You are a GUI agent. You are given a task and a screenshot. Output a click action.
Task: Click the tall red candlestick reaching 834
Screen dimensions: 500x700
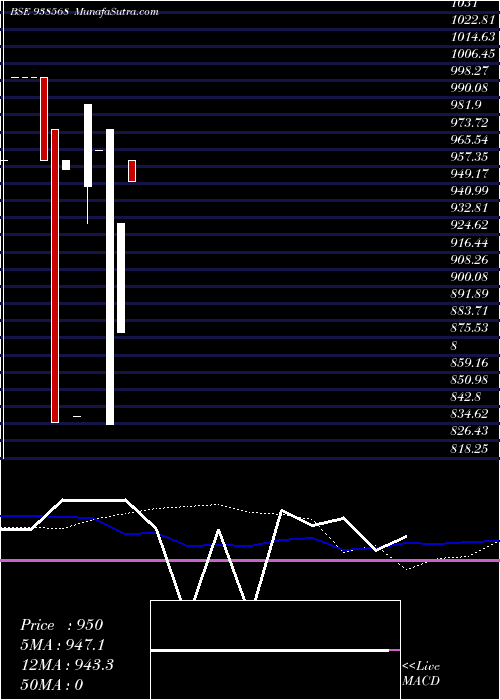click(55, 276)
